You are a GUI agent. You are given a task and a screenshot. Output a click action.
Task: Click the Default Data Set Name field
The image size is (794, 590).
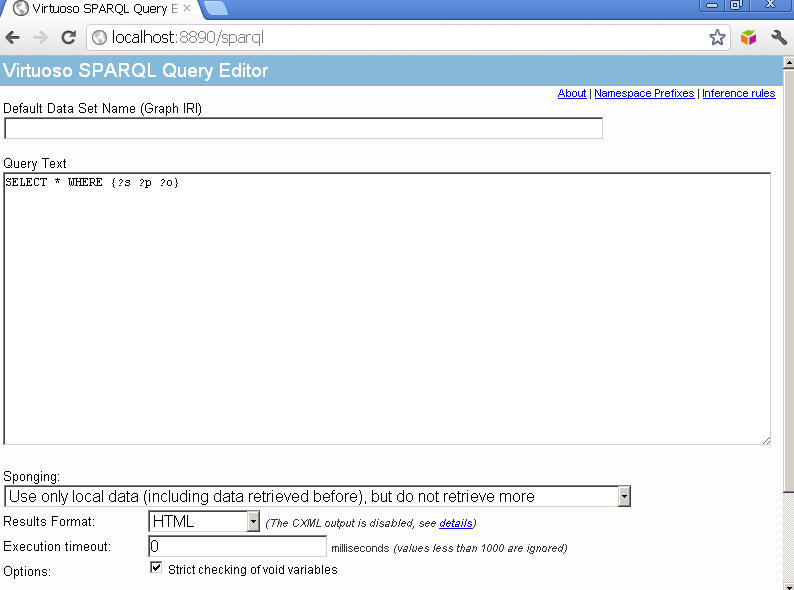click(x=304, y=128)
